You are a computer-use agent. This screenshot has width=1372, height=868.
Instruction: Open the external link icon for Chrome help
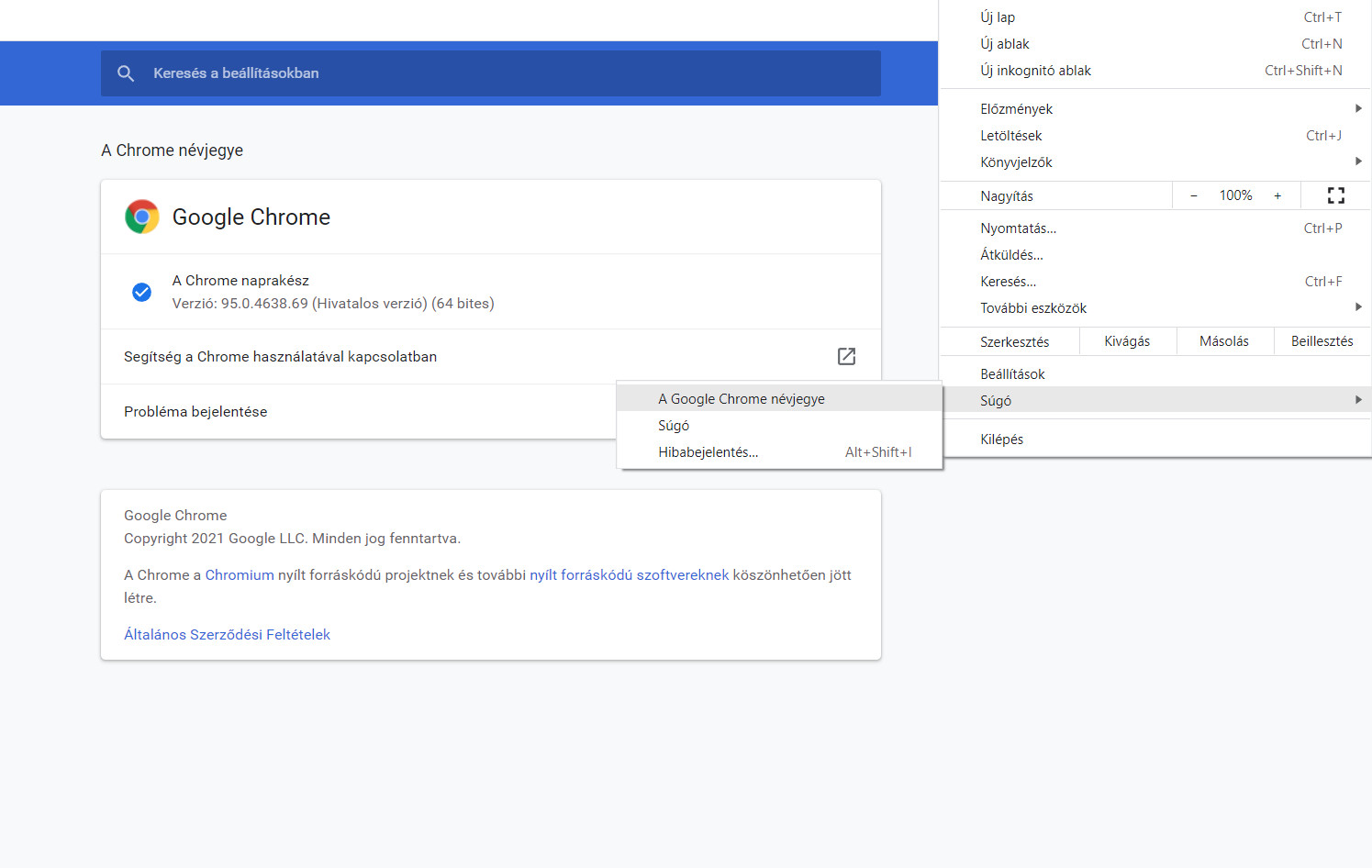click(846, 356)
